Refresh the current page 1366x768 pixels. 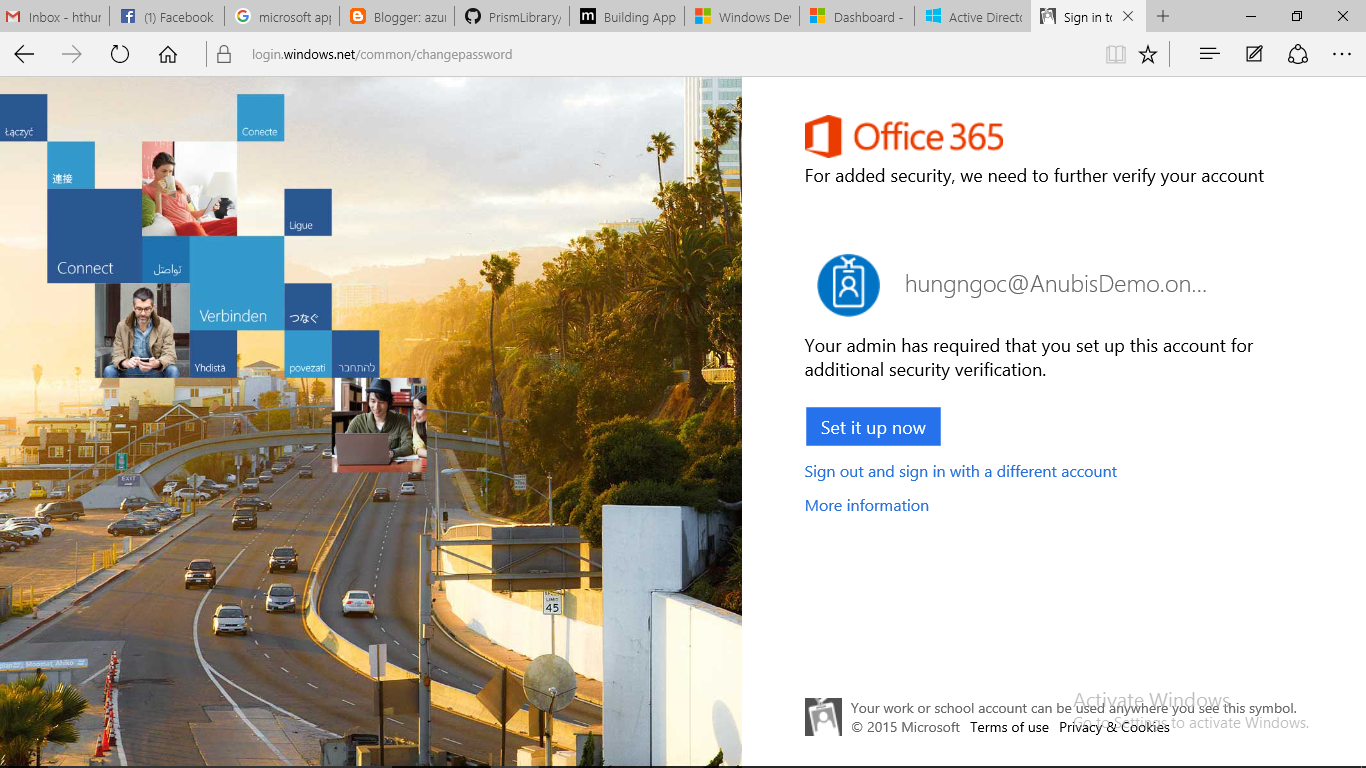(x=120, y=55)
